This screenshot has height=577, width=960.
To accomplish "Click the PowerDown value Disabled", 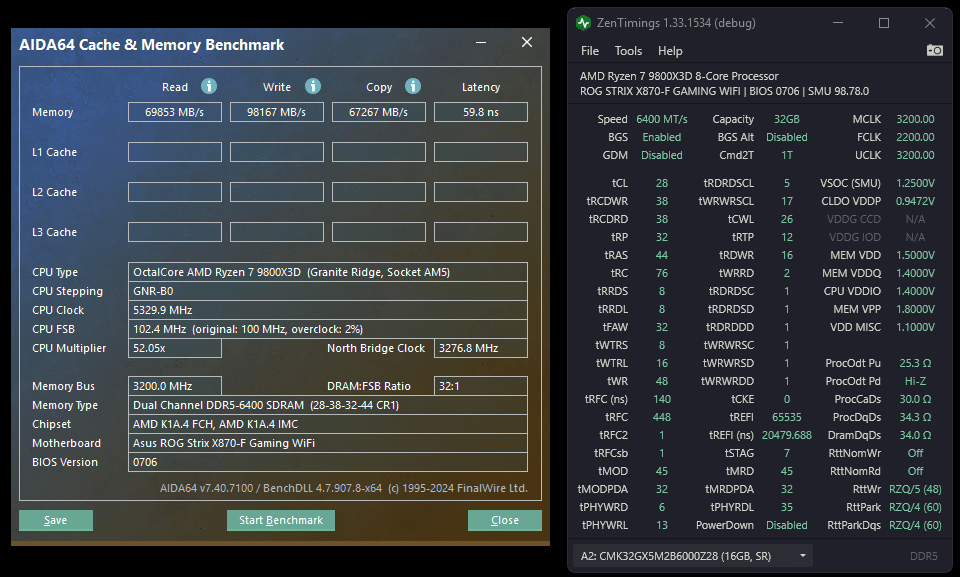I will pyautogui.click(x=787, y=525).
